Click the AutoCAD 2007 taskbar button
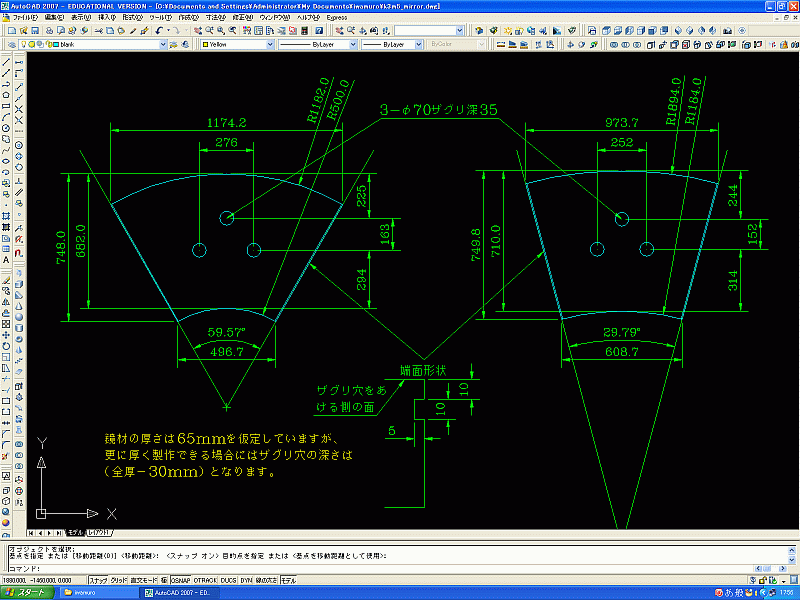This screenshot has height=600, width=800. point(181,593)
